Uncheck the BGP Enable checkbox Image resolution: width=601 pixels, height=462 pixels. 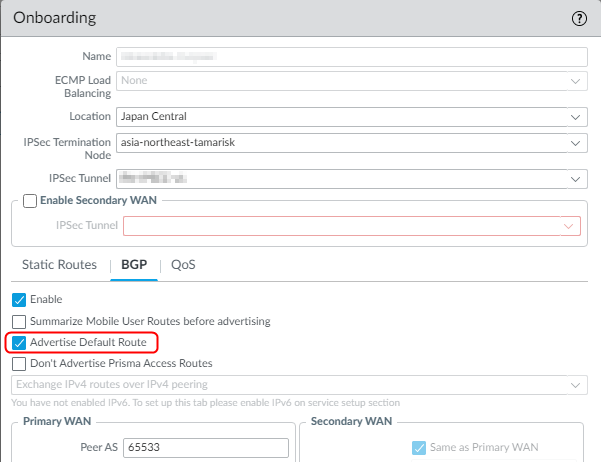(19, 299)
